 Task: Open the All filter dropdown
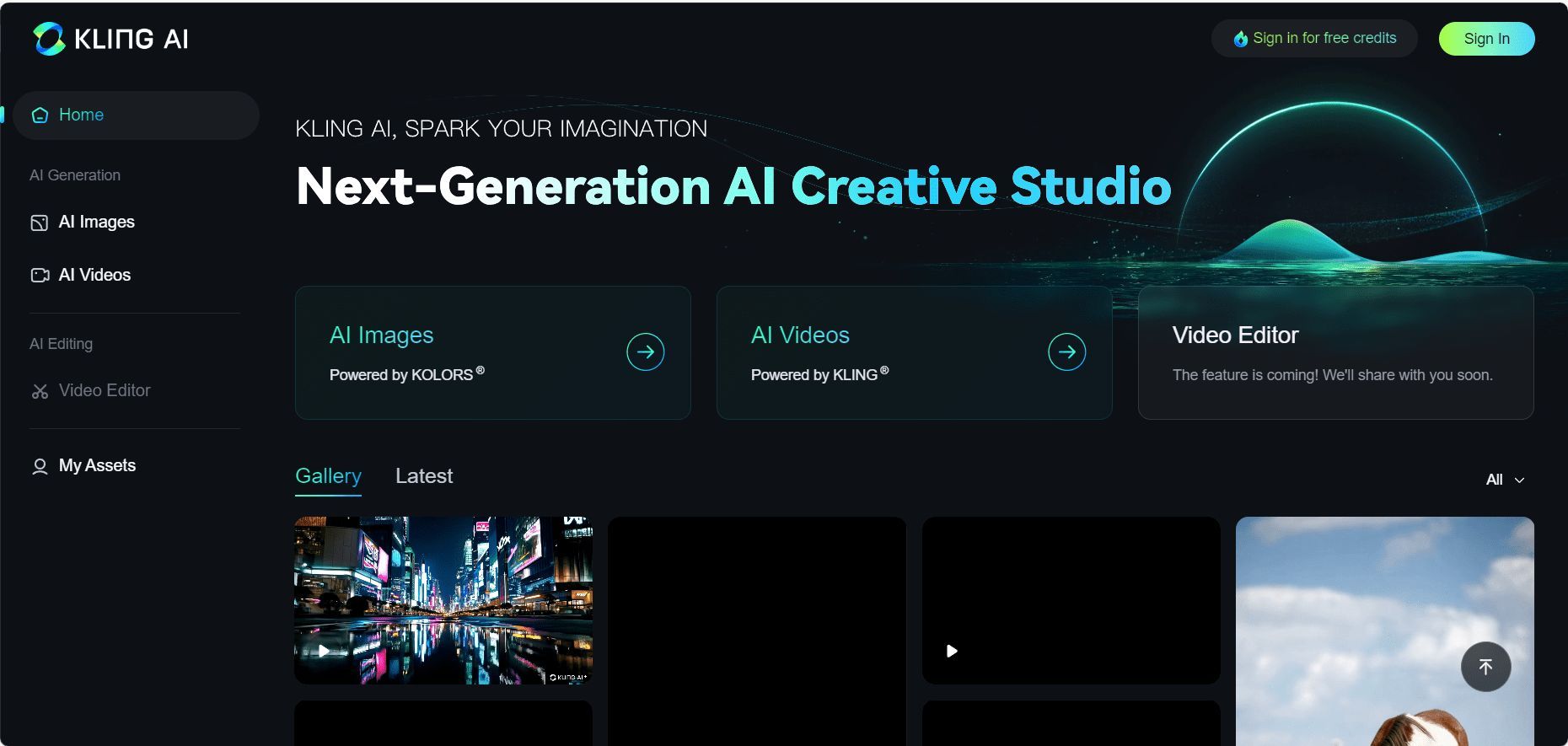[1505, 480]
